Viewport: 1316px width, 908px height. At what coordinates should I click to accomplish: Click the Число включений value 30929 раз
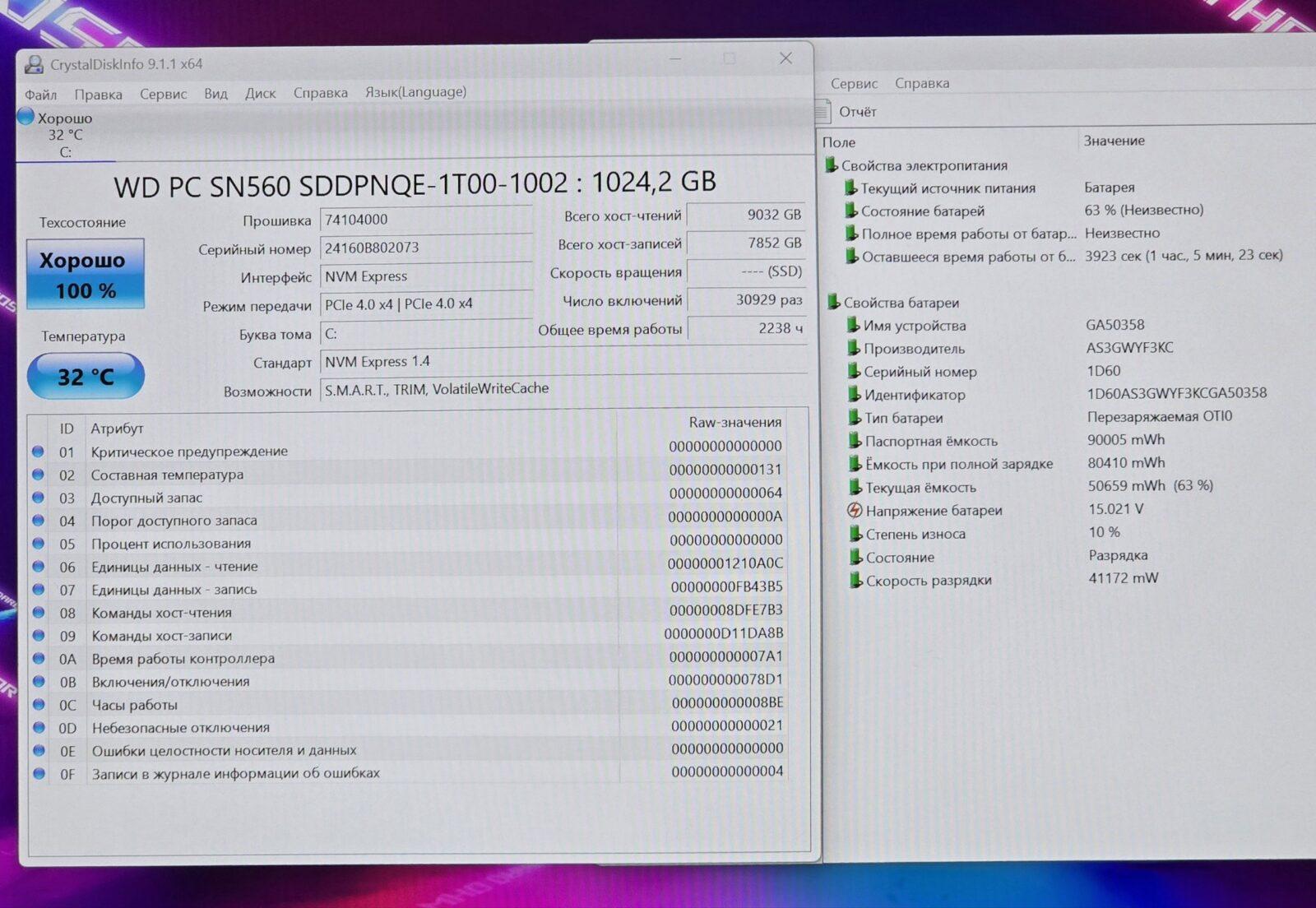pos(746,300)
